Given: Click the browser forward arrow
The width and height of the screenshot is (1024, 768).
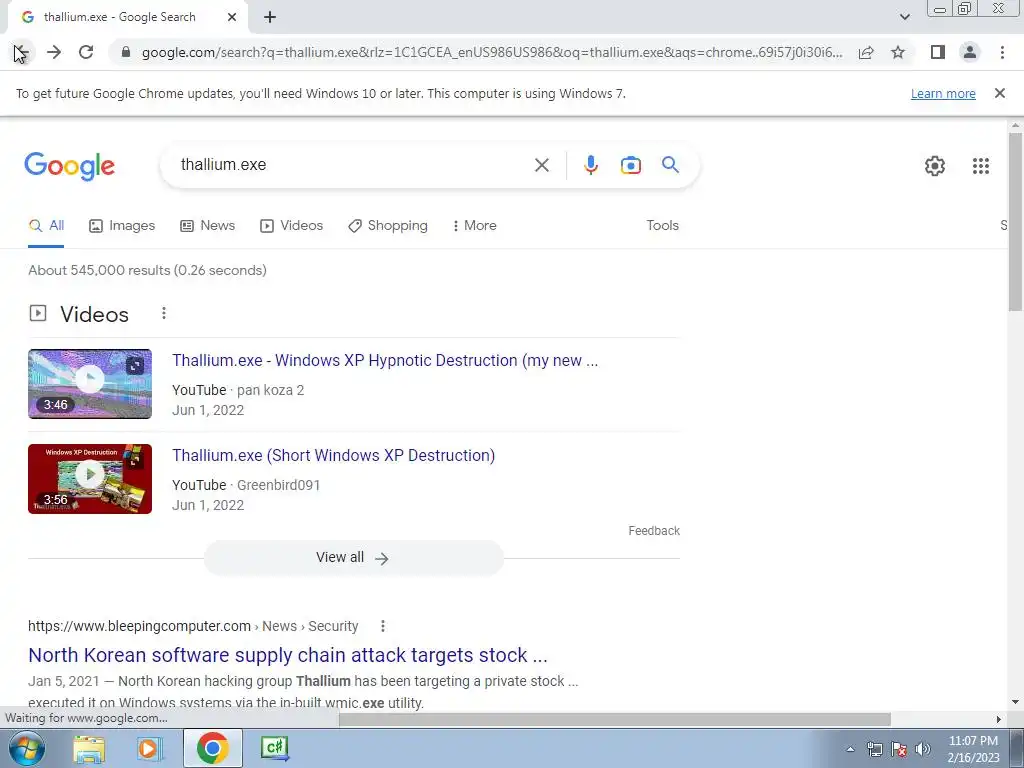Looking at the screenshot, I should click(x=54, y=52).
